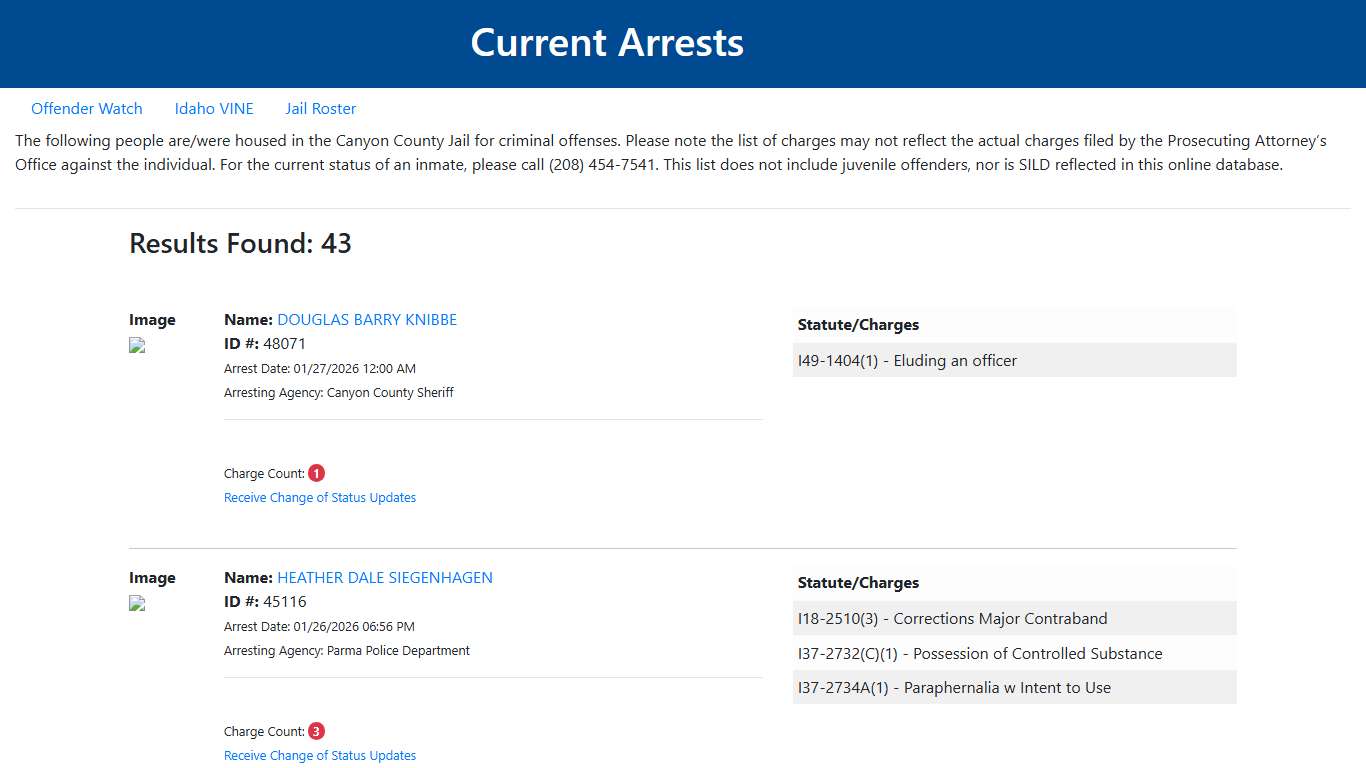Viewport: 1366px width, 768px height.
Task: Click the Results Found: 43 heading
Action: coord(240,243)
